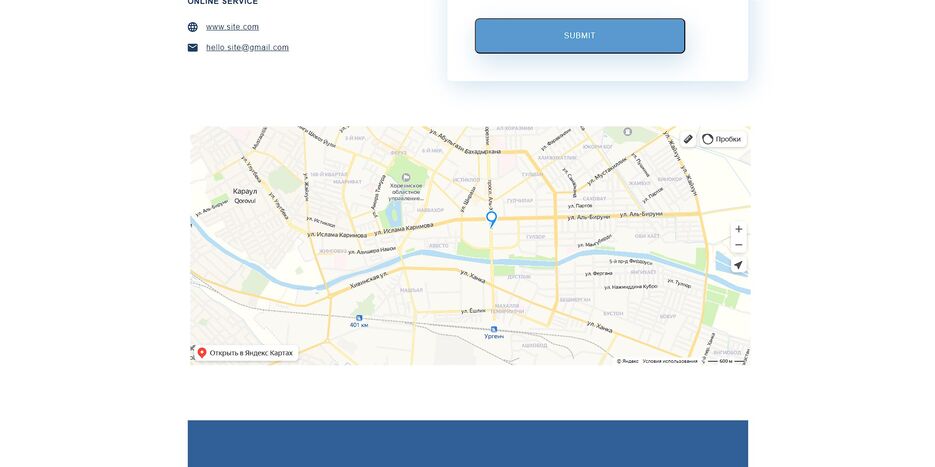Click the ул. Мустакиллик street label
The image size is (935, 467).
pos(607,171)
